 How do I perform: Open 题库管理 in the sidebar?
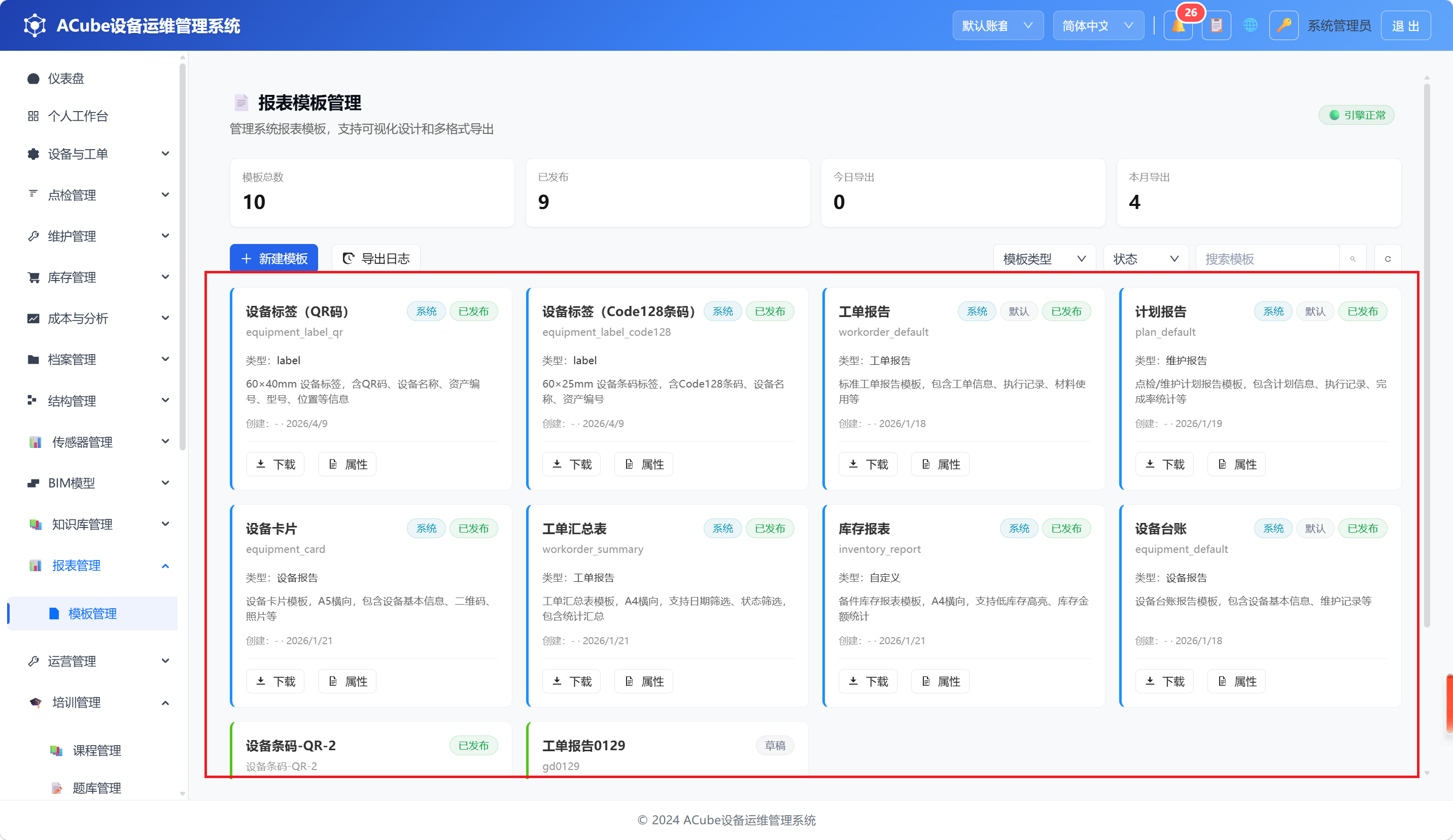92,788
